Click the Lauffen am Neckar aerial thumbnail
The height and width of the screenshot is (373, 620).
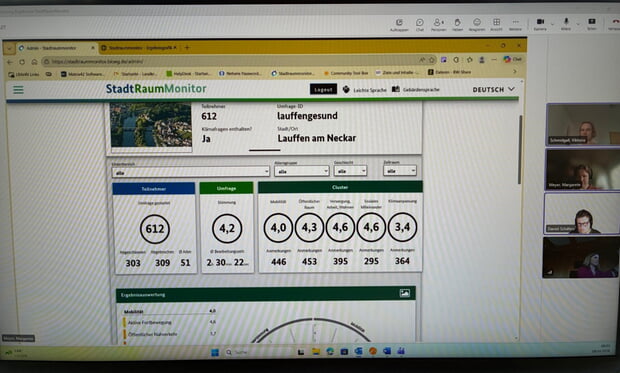(151, 125)
